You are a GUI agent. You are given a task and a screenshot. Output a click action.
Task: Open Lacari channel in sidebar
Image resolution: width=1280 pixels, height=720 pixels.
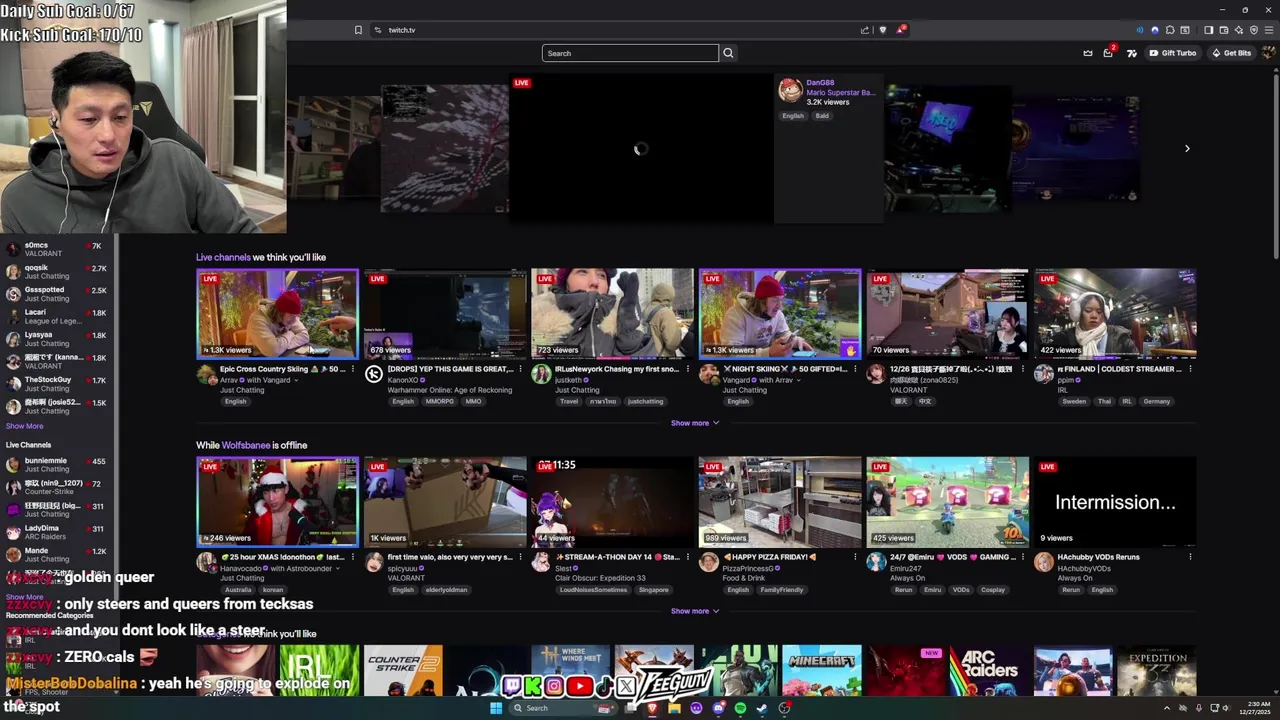(x=57, y=316)
